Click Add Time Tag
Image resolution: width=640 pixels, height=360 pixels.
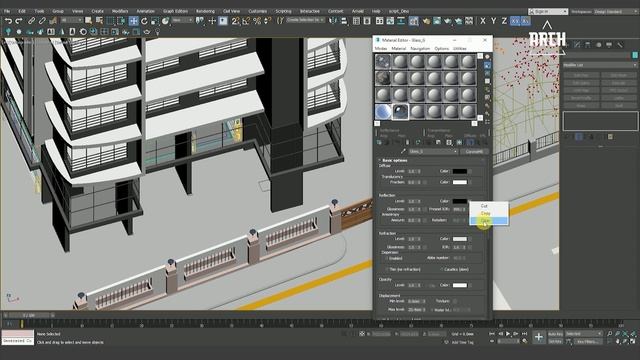point(462,342)
